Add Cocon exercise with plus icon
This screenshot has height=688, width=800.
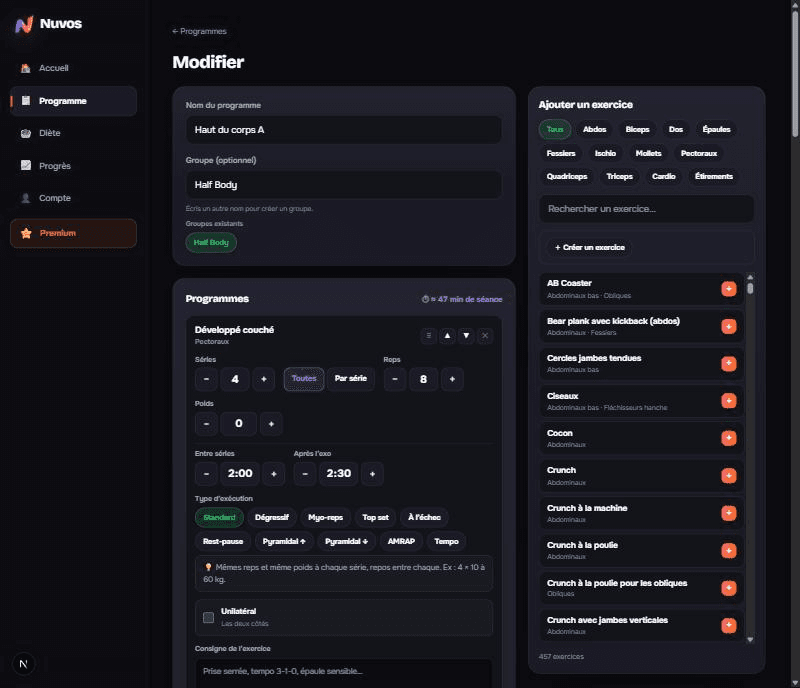[729, 438]
